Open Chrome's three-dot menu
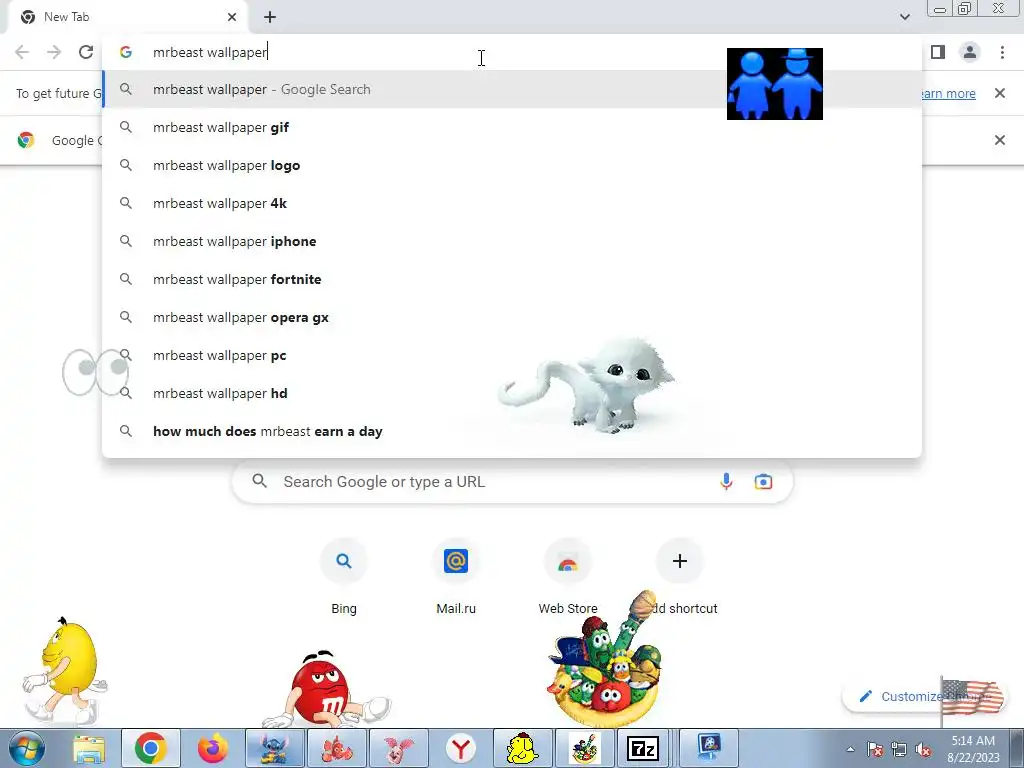 1002,52
